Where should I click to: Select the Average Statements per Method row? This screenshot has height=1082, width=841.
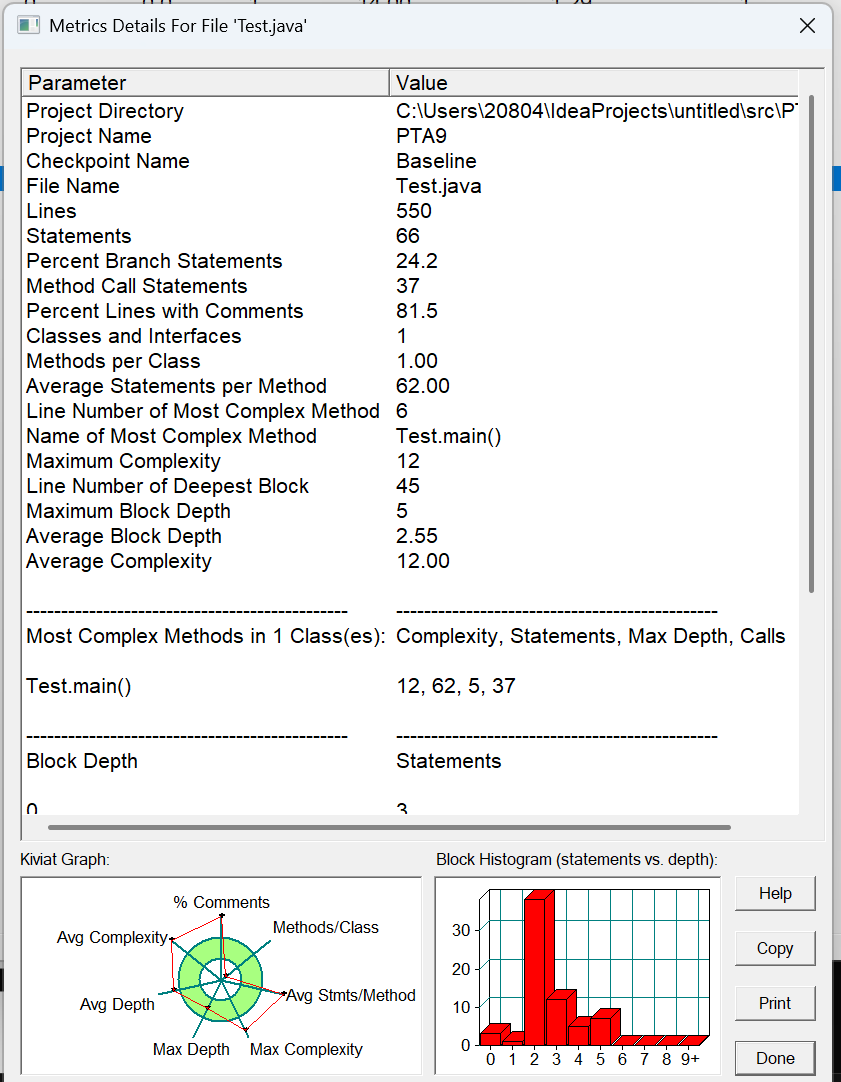coord(410,386)
